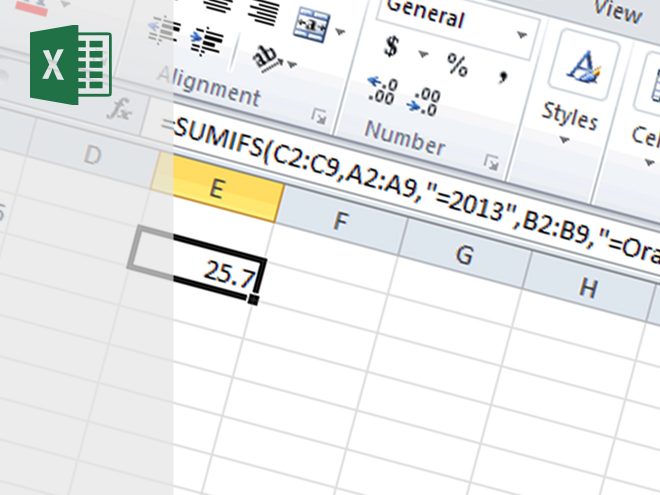Open the General number format dropdown
Screen dimensions: 660x495
(521, 35)
